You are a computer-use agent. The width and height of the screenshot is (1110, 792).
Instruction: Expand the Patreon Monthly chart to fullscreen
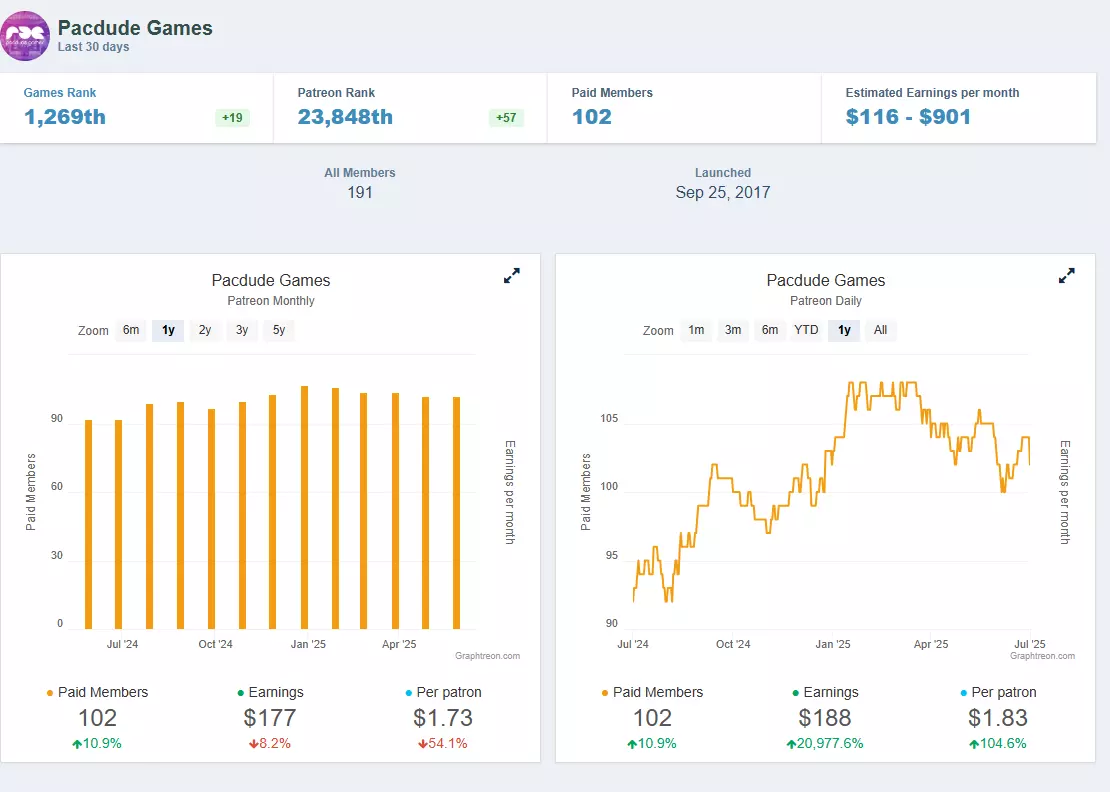(x=512, y=276)
